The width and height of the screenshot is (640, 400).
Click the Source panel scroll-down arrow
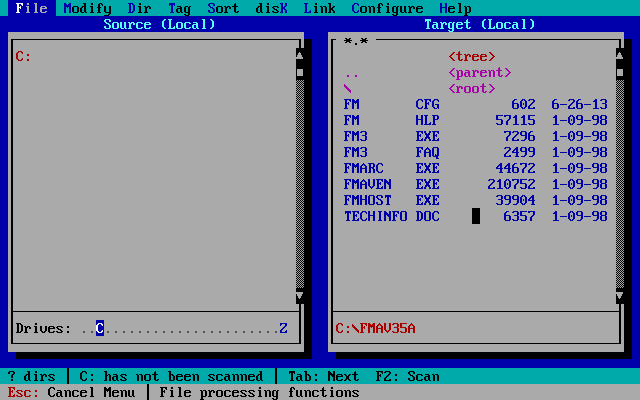click(x=300, y=296)
